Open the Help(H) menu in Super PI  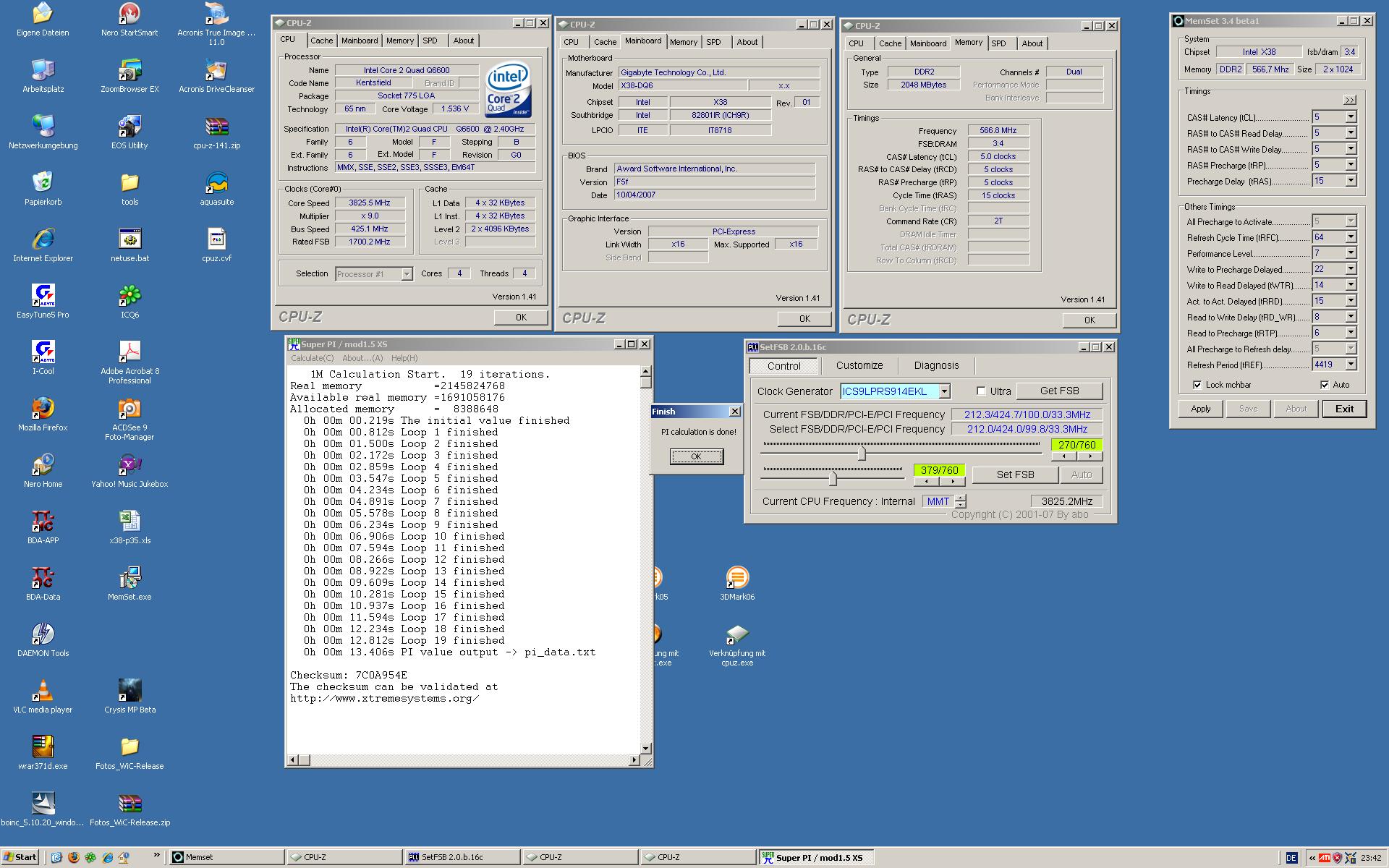(x=404, y=358)
